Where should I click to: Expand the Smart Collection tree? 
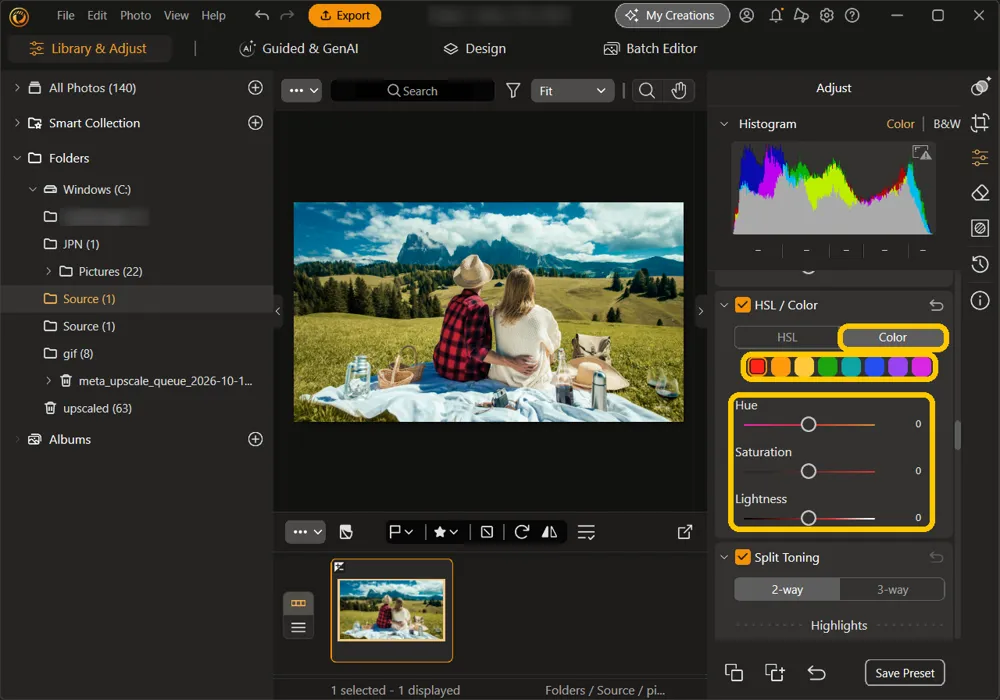pos(17,123)
